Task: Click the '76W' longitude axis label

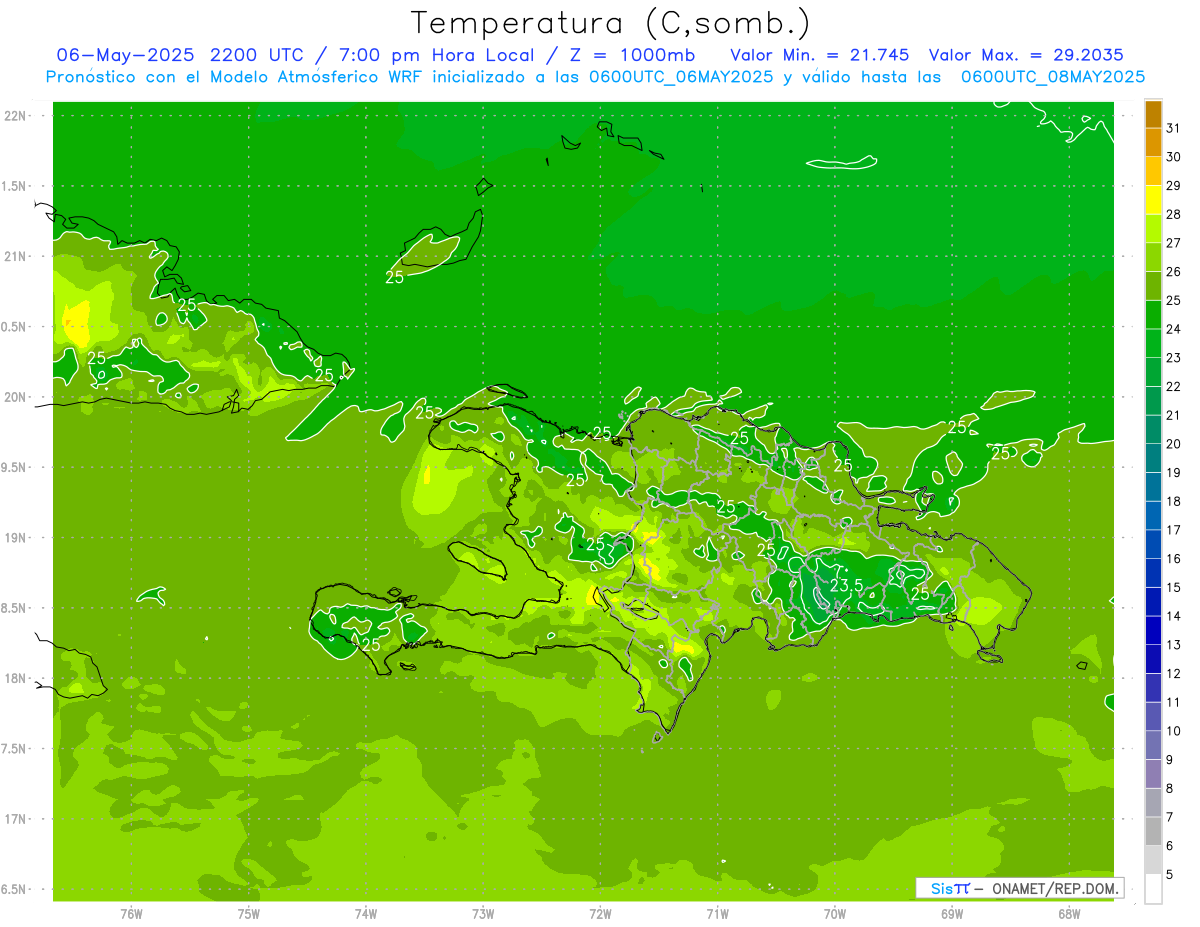Action: 131,914
